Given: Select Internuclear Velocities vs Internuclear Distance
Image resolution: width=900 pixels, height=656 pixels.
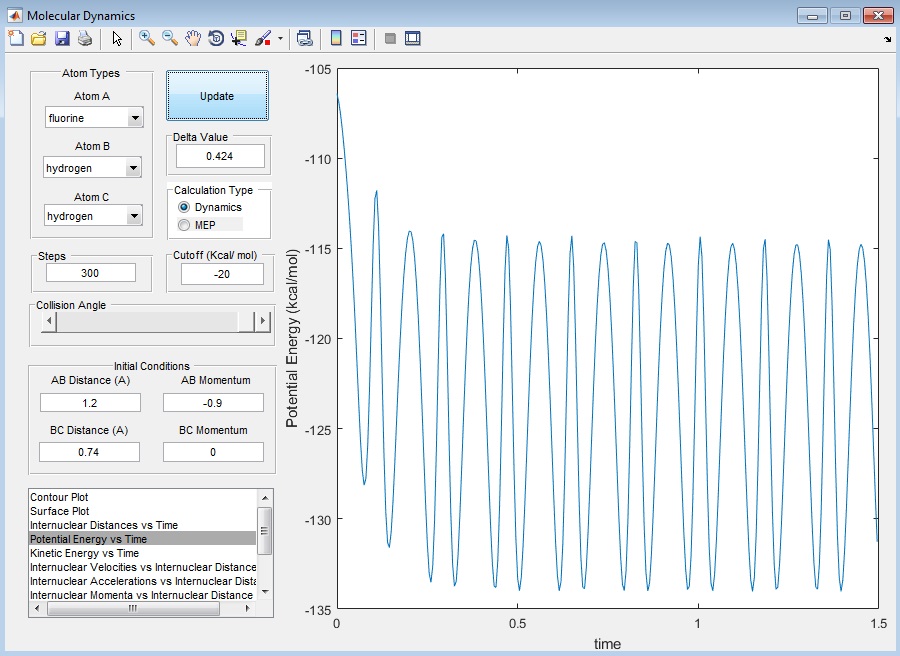Looking at the screenshot, I should click(142, 567).
